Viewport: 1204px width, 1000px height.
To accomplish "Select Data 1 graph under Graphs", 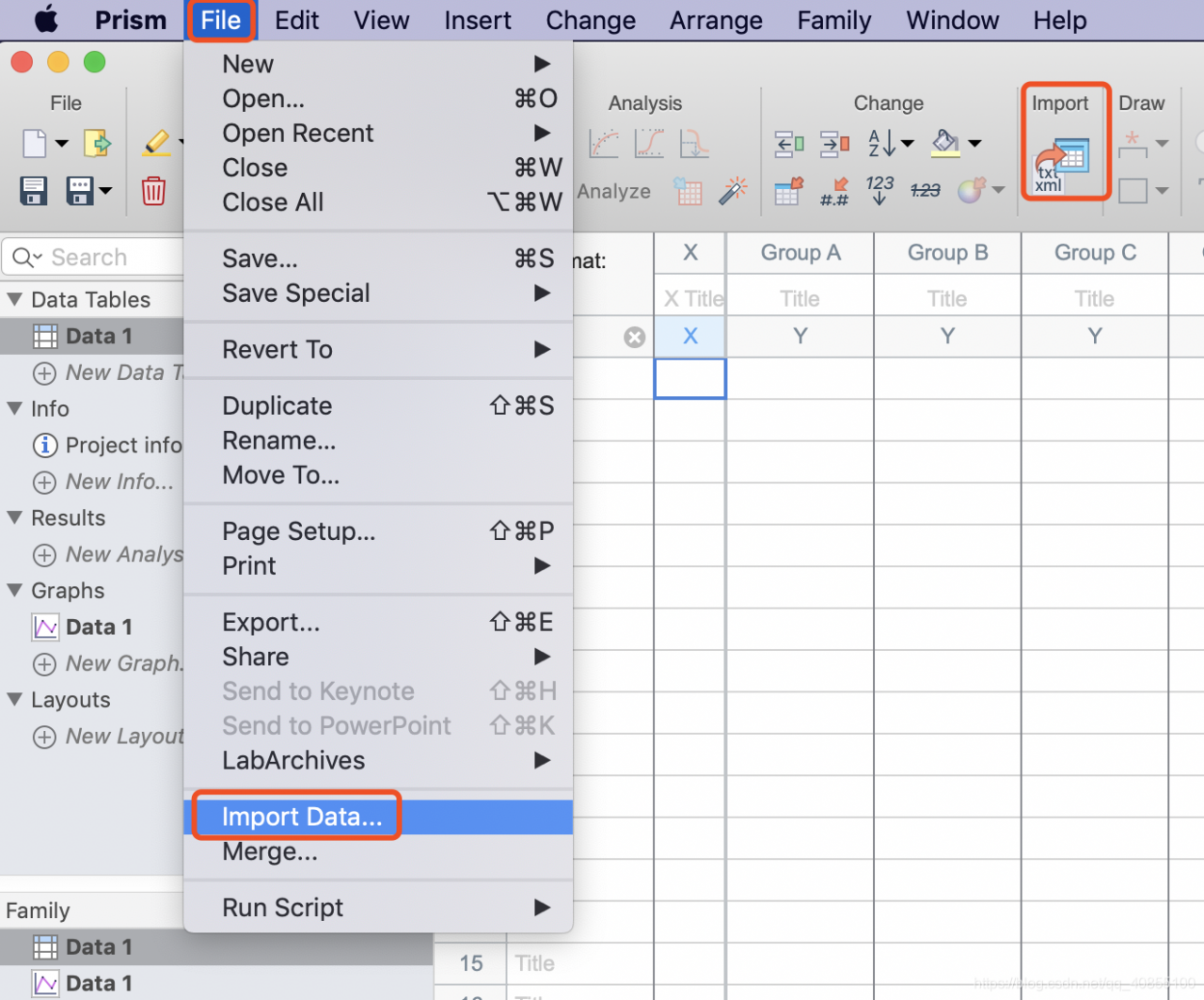I will click(92, 627).
